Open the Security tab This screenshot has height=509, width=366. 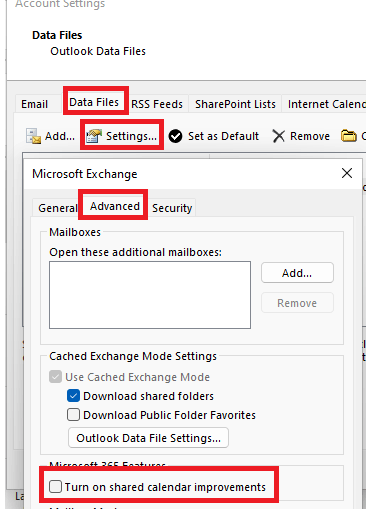(x=172, y=208)
